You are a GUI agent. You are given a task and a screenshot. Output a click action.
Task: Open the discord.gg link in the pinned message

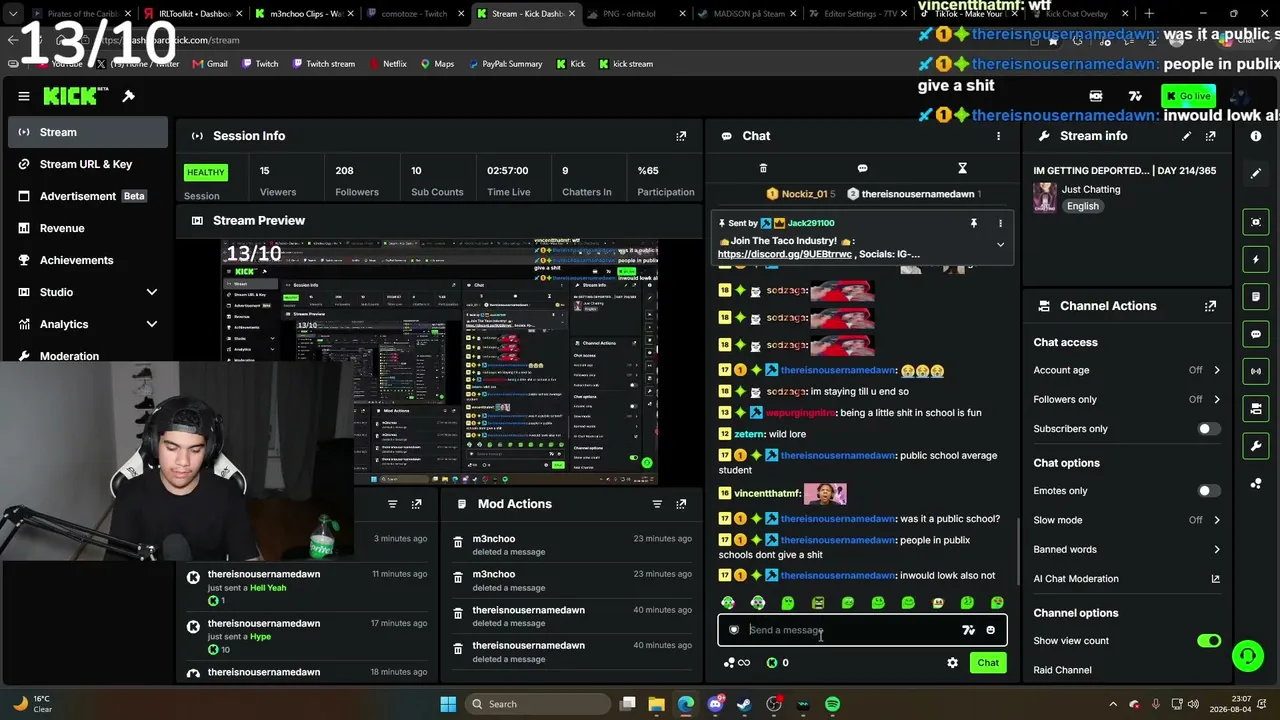click(785, 254)
